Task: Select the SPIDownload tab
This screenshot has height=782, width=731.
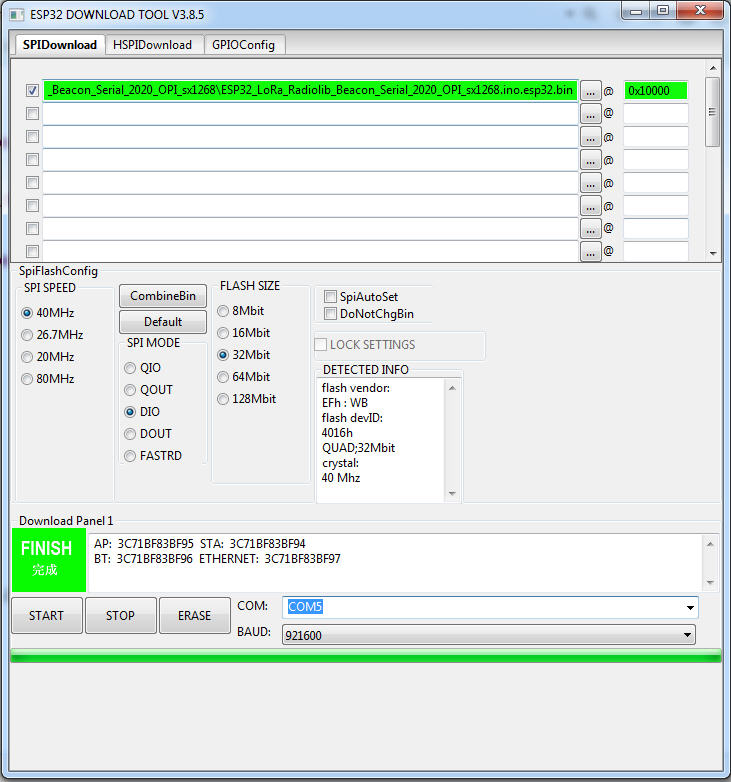Action: (59, 44)
